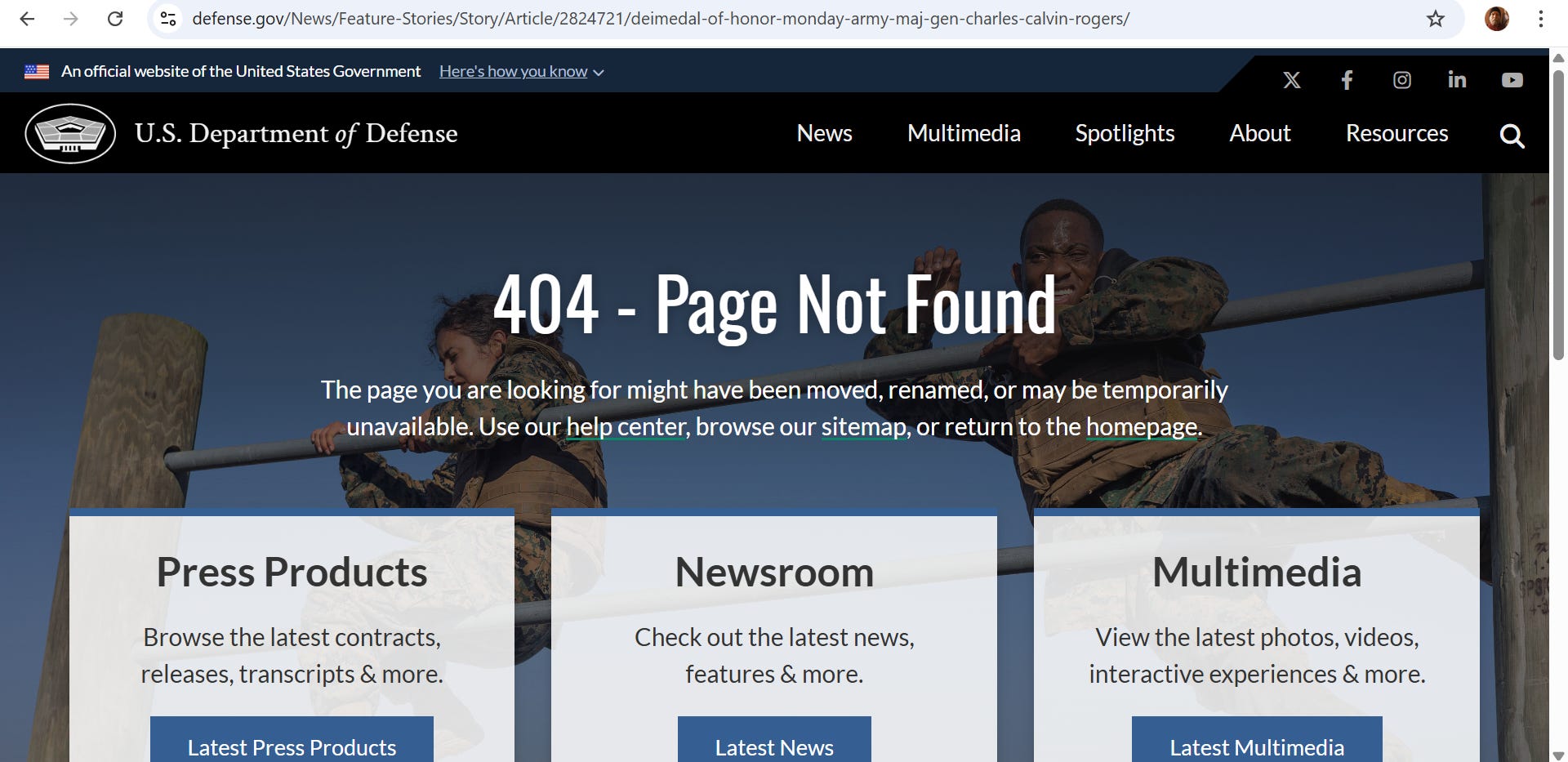Viewport: 1568px width, 762px height.
Task: Follow the sitemap link
Action: (x=863, y=426)
